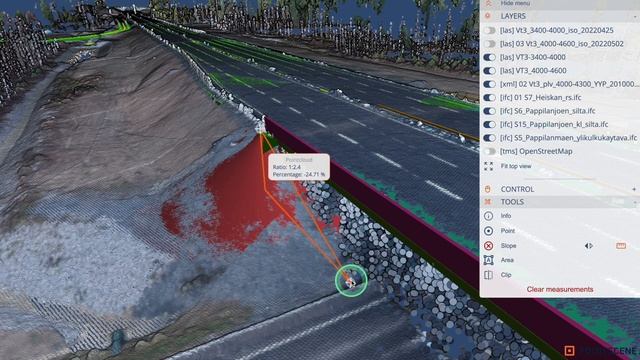Select the Area measurement tool icon

tap(489, 260)
